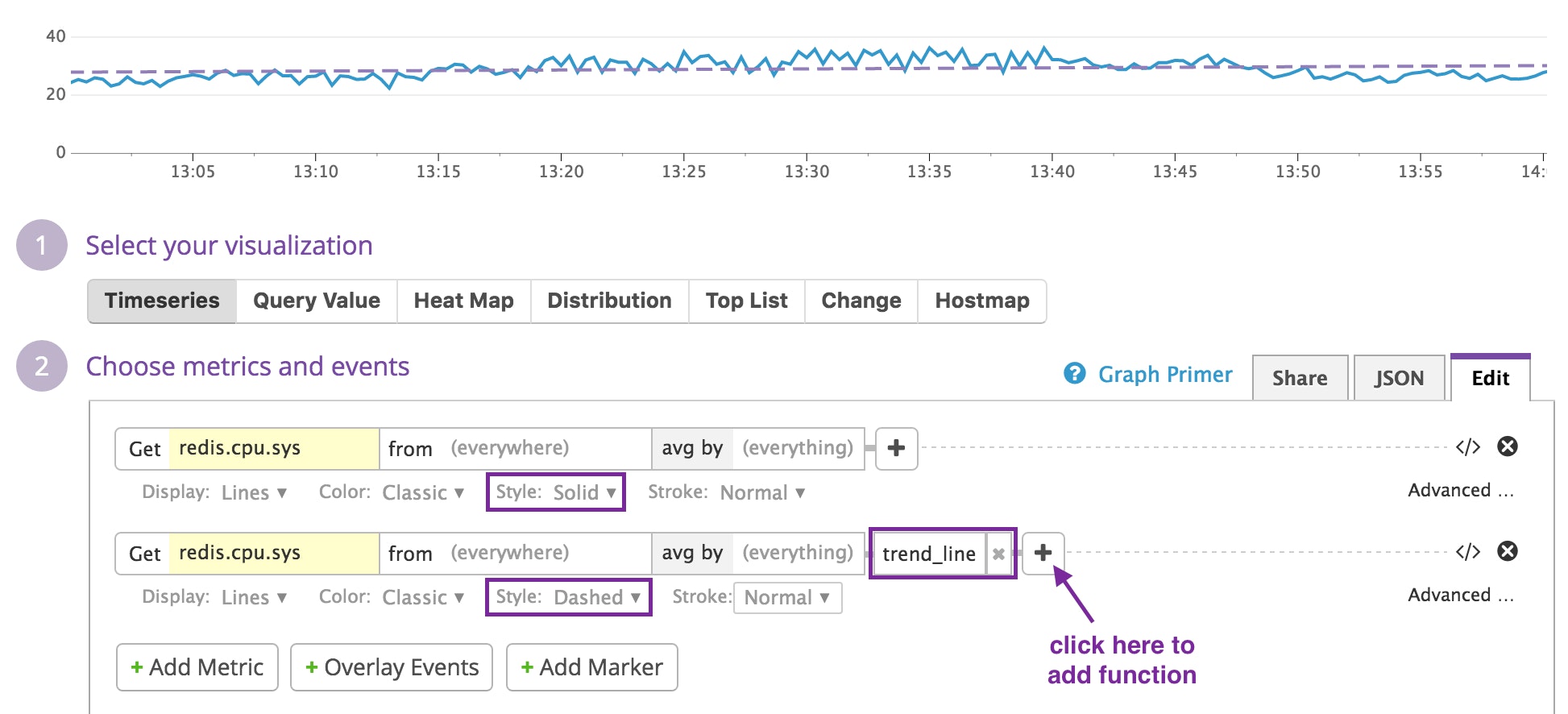
Task: Delete first metric query with circled X
Action: [x=1508, y=446]
